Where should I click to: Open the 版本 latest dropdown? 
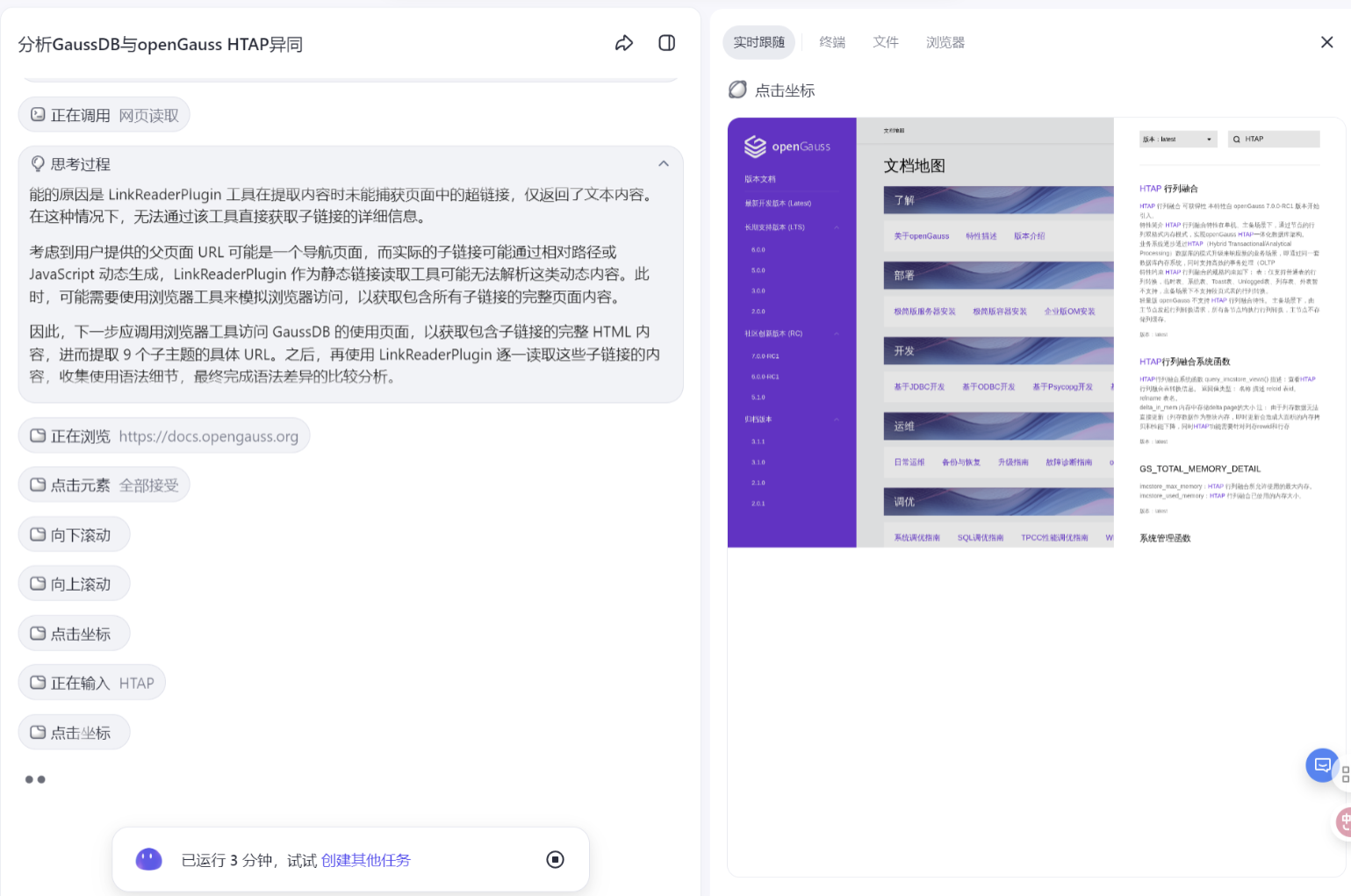[1178, 139]
